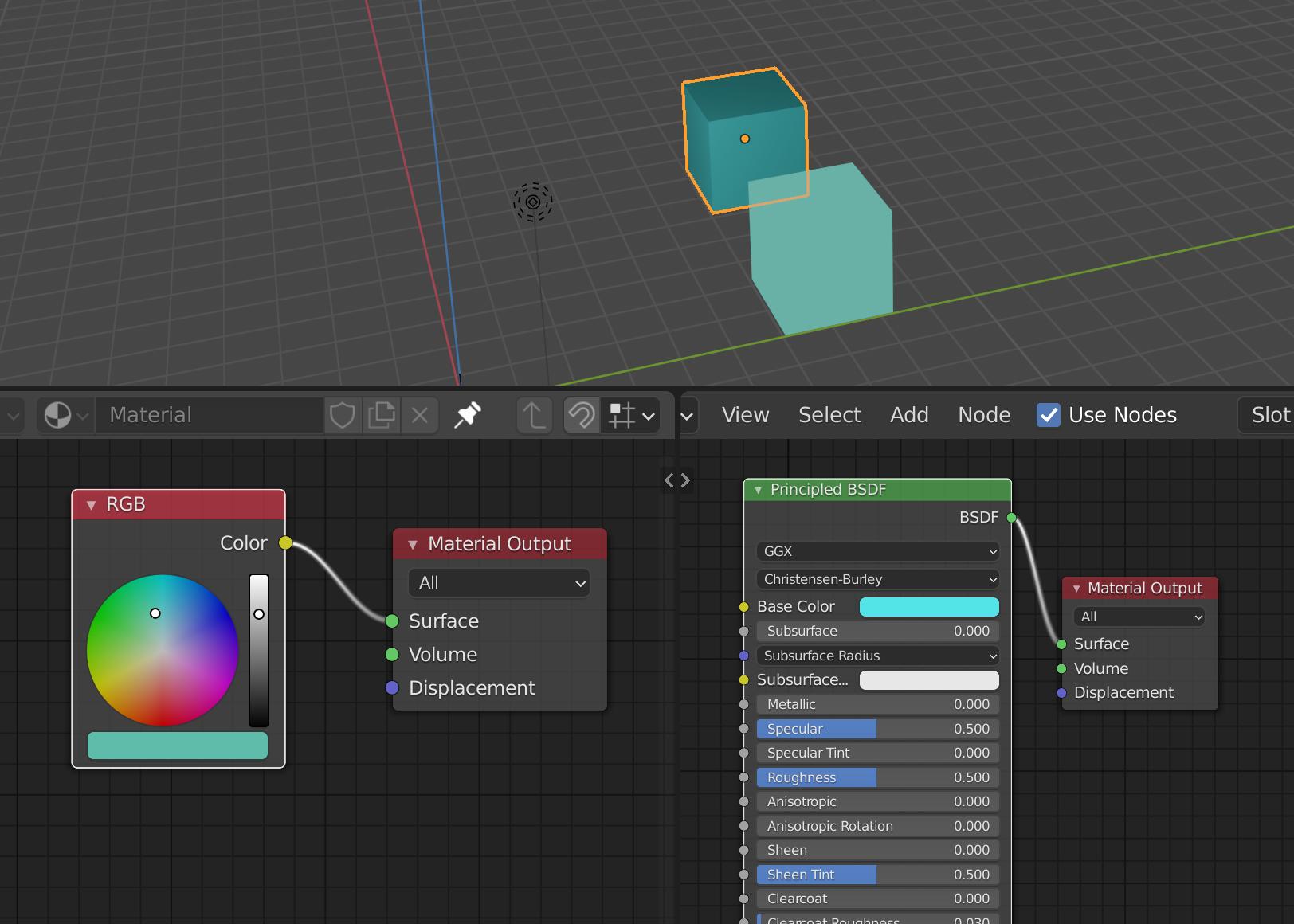The width and height of the screenshot is (1294, 924).
Task: Enable node snapping with the magnet icon
Action: click(581, 415)
